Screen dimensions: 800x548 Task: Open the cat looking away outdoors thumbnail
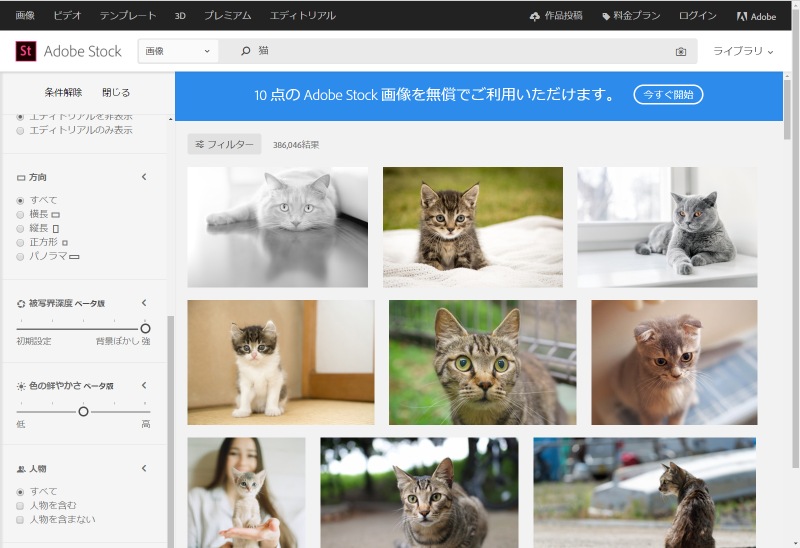645,493
